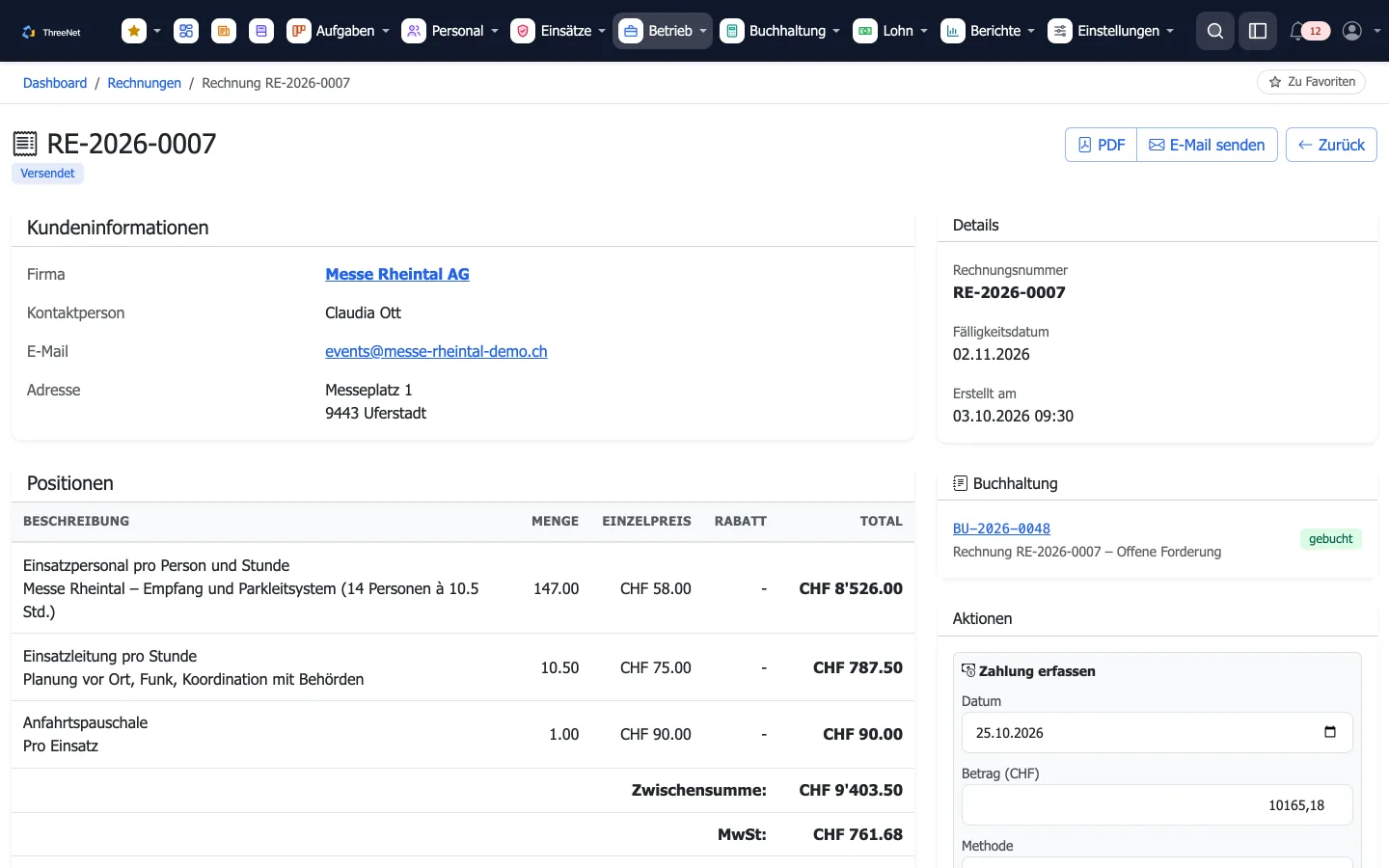Download invoice via PDF button
The height and width of the screenshot is (868, 1389).
(x=1102, y=145)
